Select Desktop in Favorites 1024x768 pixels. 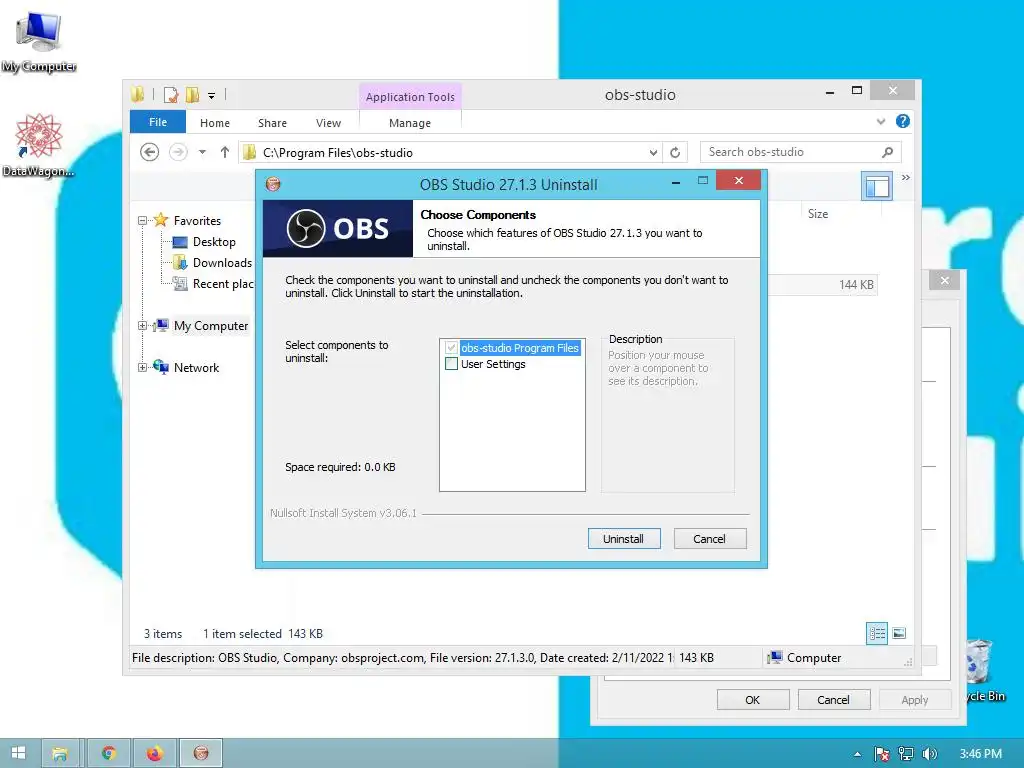[x=214, y=242]
